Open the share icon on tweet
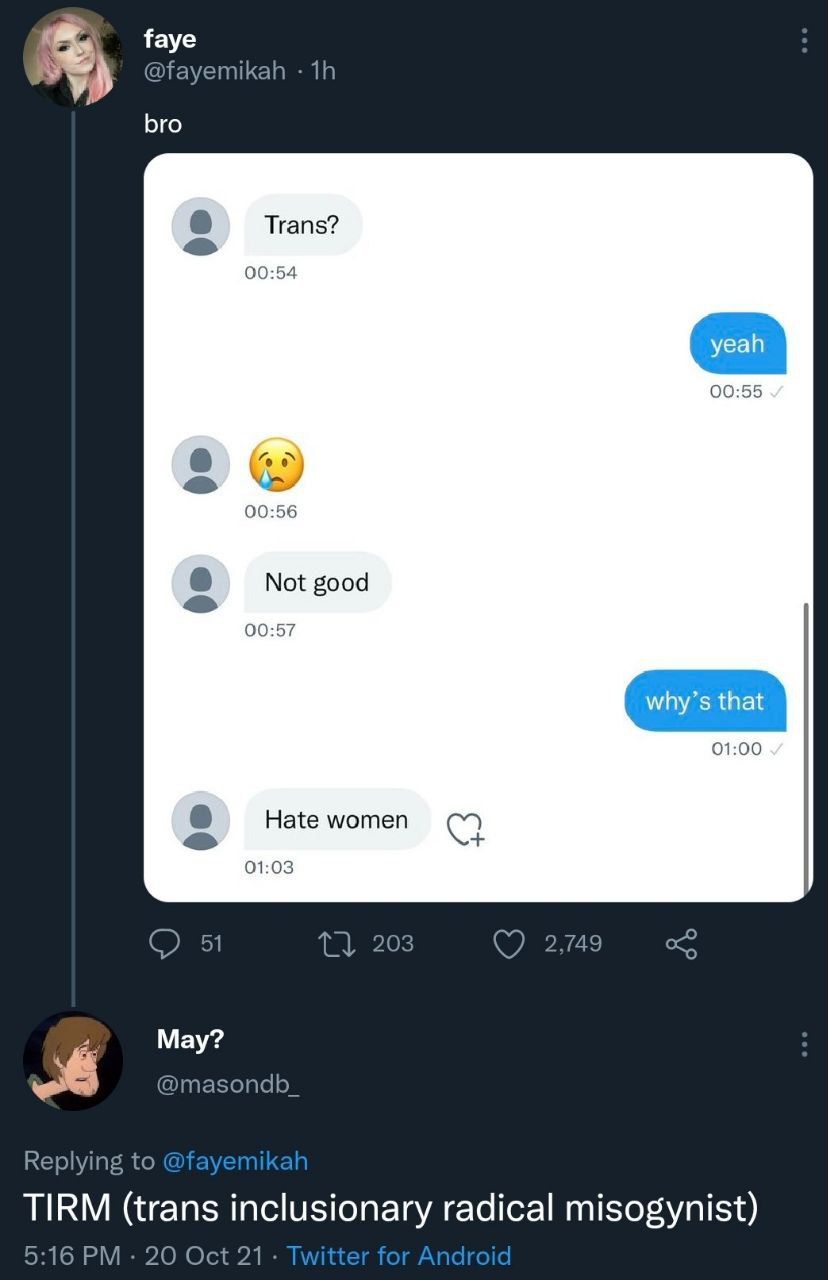Image resolution: width=828 pixels, height=1280 pixels. click(x=681, y=943)
